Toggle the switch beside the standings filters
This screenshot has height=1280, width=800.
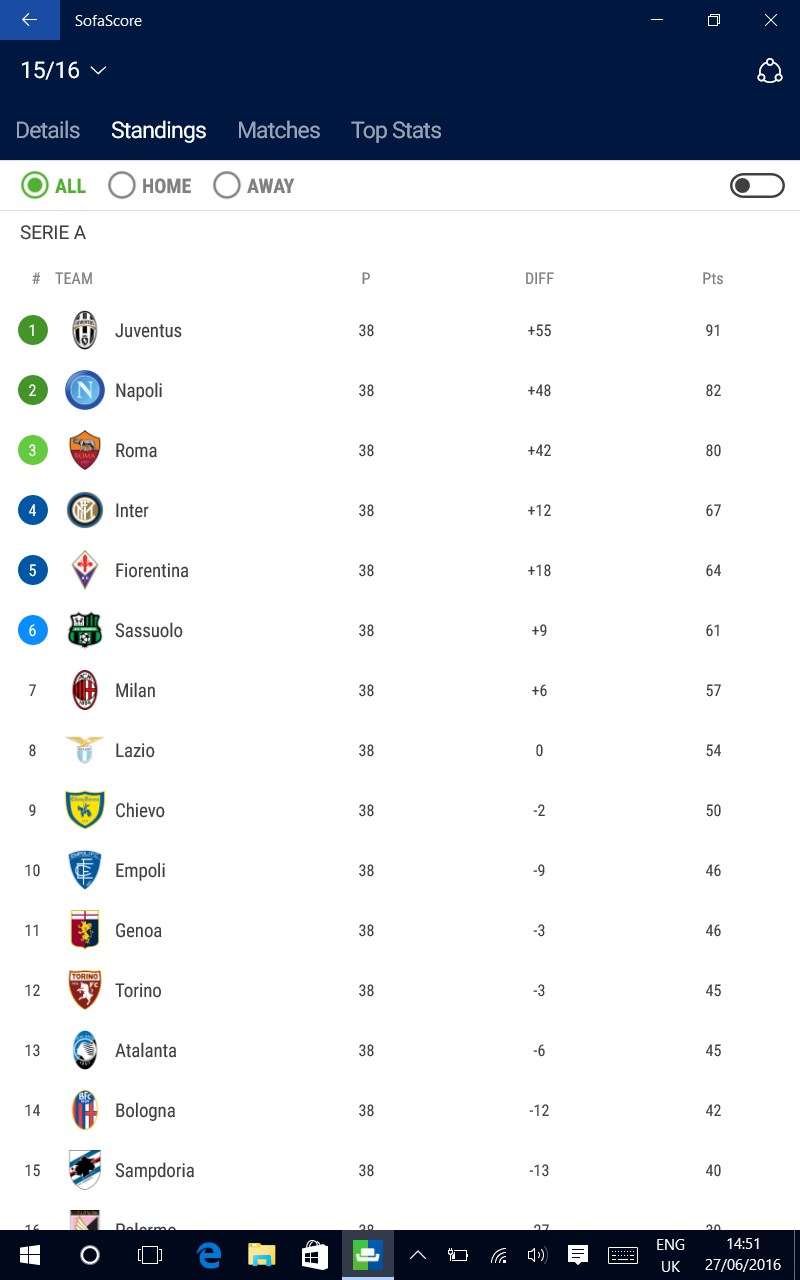[757, 186]
